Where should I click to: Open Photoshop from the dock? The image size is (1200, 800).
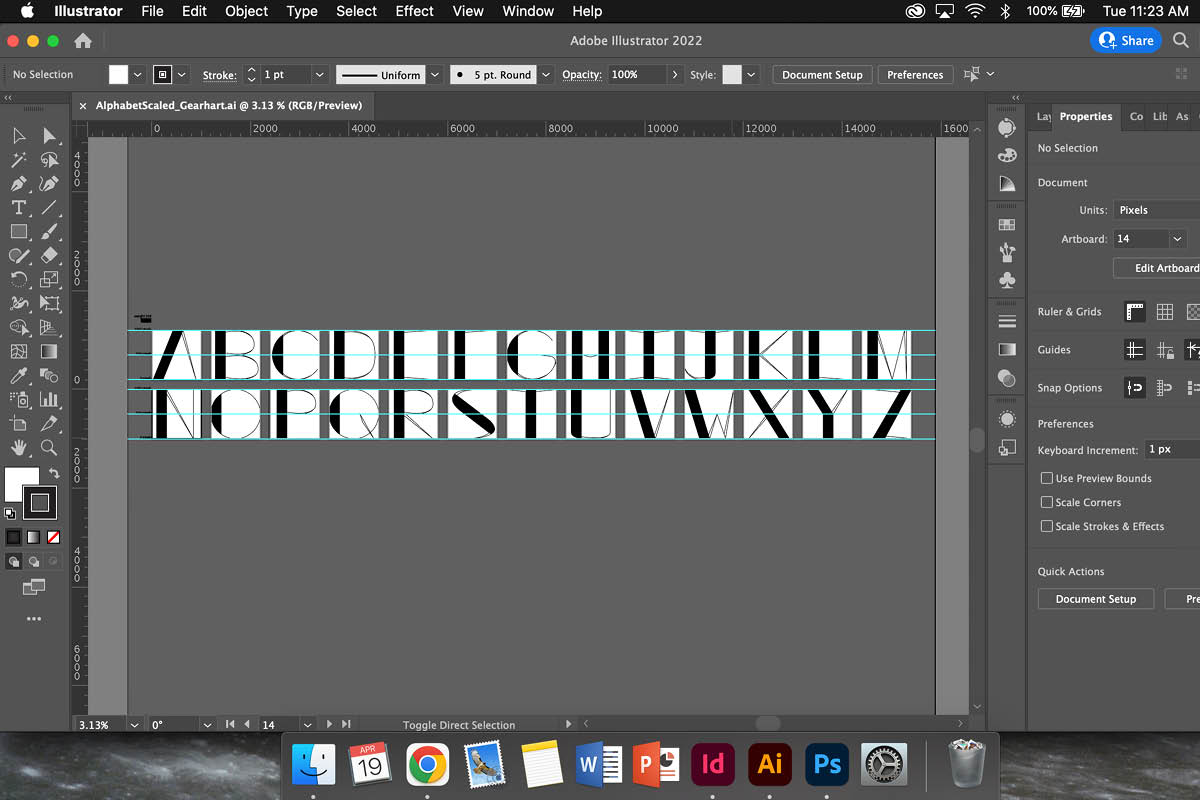827,765
